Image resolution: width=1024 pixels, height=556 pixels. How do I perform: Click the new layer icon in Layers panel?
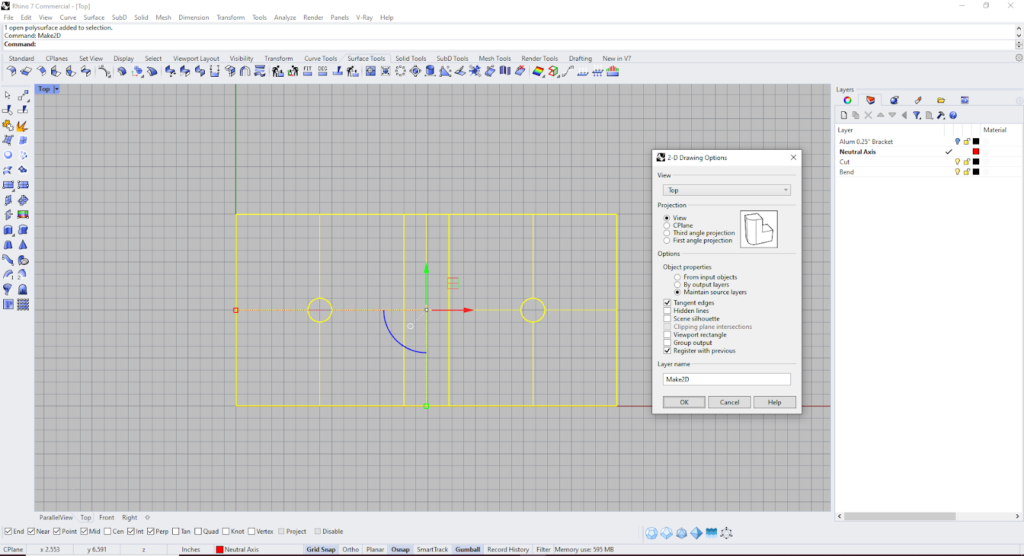pyautogui.click(x=844, y=115)
